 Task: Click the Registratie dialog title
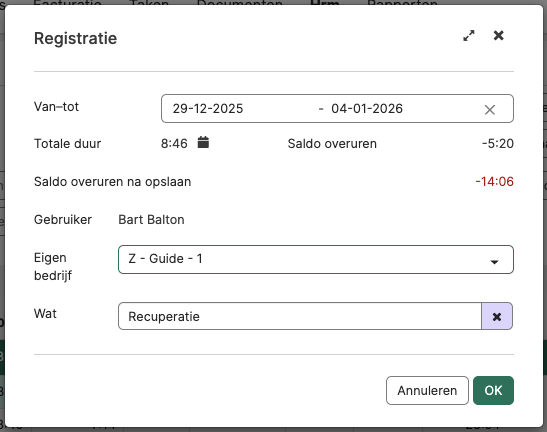(75, 38)
